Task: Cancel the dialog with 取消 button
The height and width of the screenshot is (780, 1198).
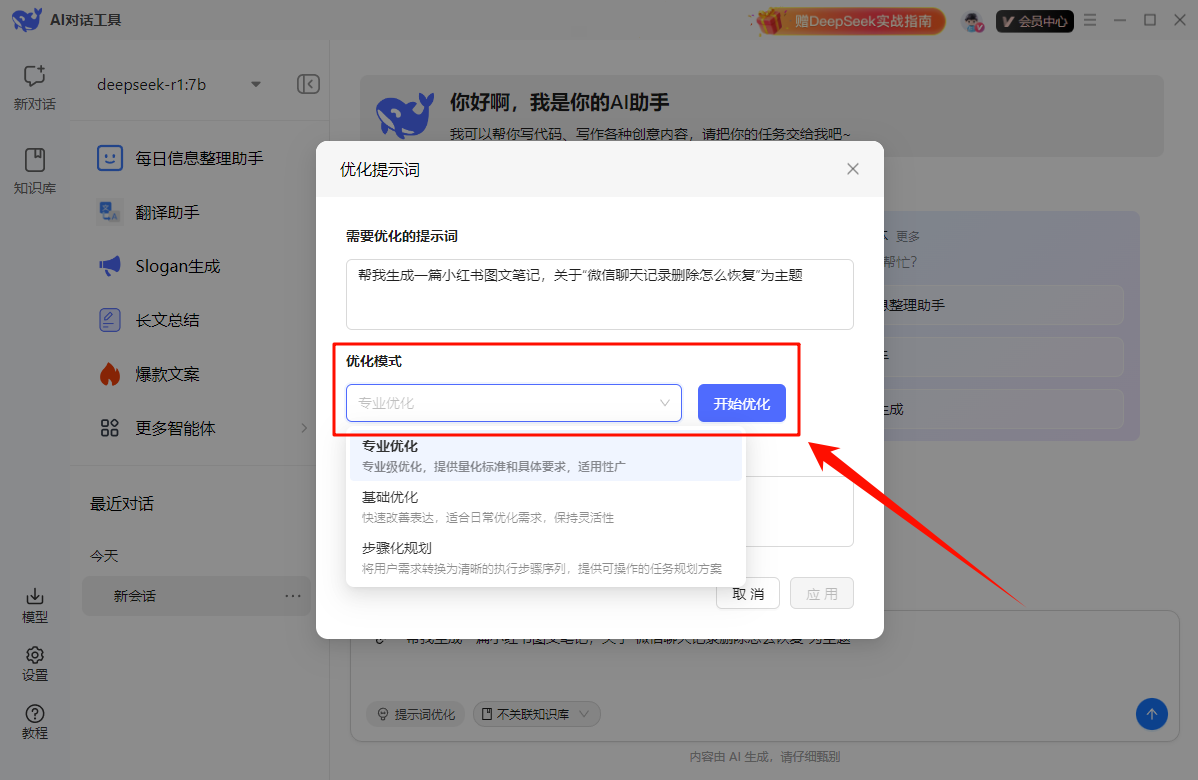Action: click(747, 592)
